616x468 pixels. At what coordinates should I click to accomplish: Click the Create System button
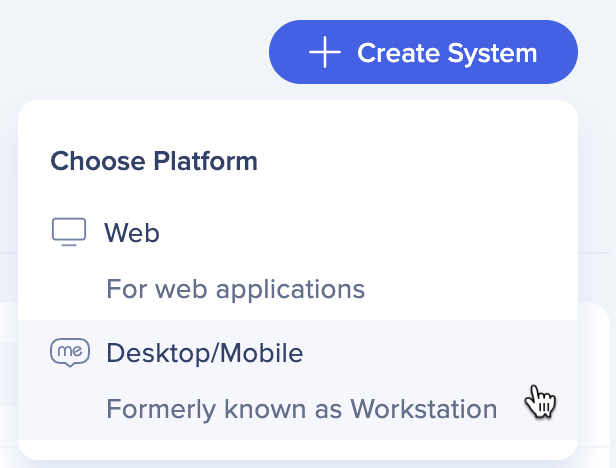click(423, 52)
